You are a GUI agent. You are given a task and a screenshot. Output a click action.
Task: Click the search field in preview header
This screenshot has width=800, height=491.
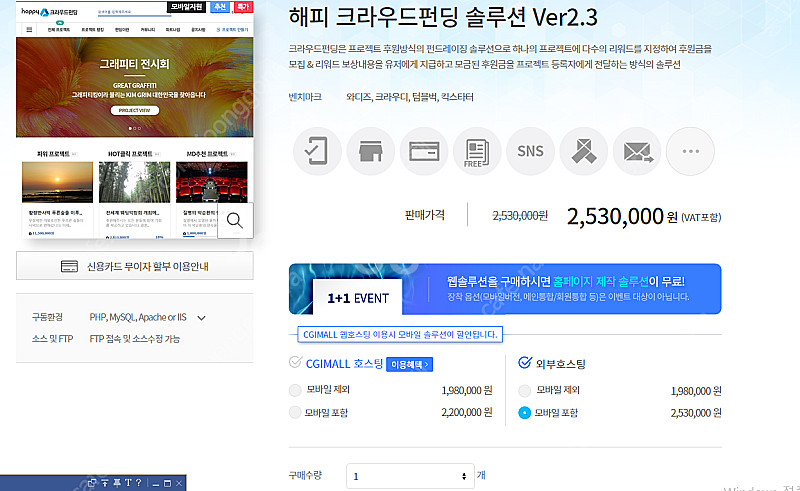pyautogui.click(x=134, y=12)
